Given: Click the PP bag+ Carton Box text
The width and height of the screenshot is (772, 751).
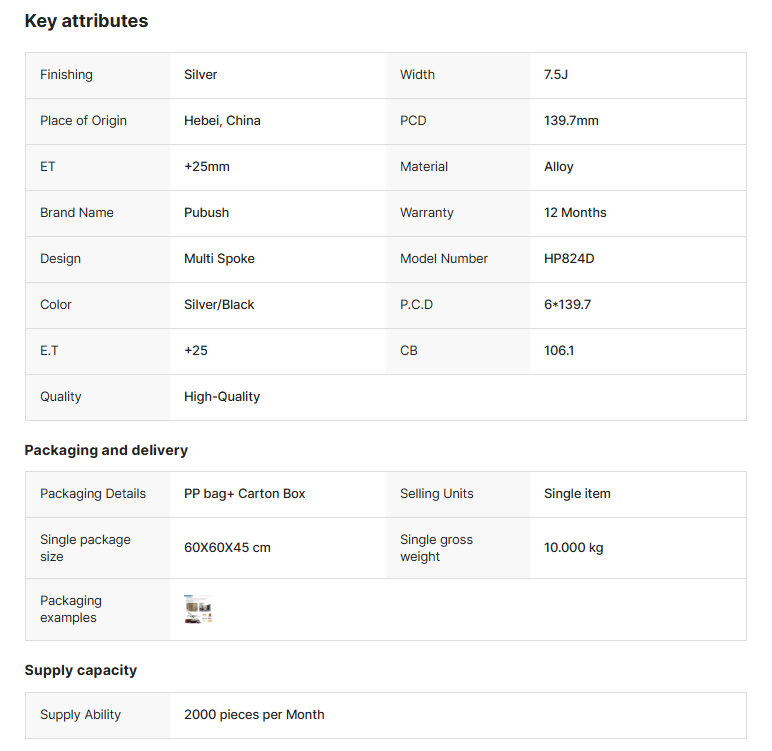Looking at the screenshot, I should point(245,494).
